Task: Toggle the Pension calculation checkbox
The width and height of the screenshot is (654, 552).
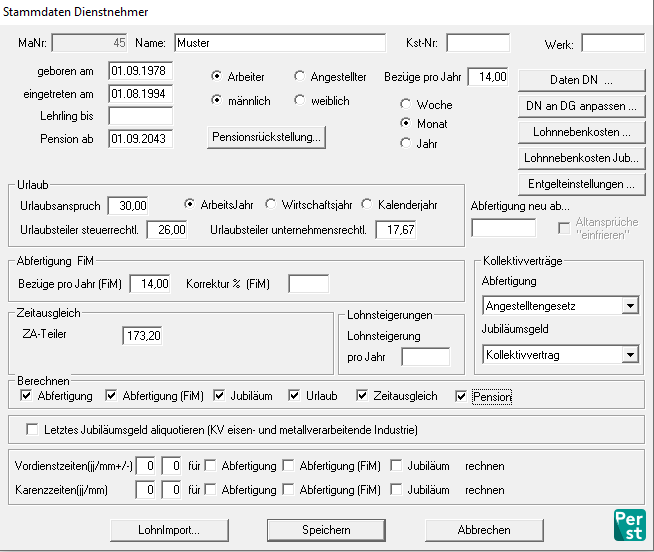Action: click(461, 396)
